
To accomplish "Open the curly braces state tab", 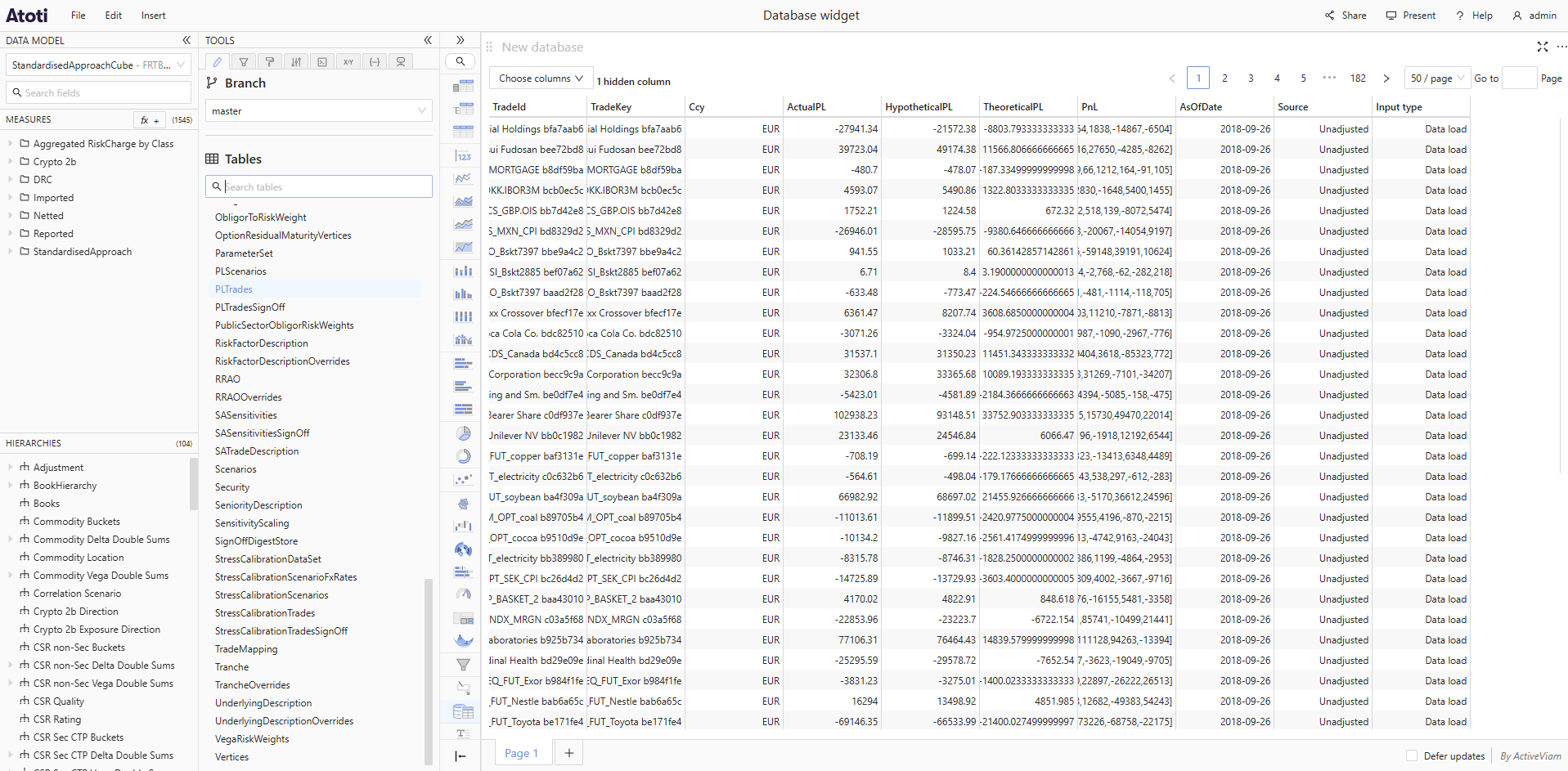I will pyautogui.click(x=375, y=61).
